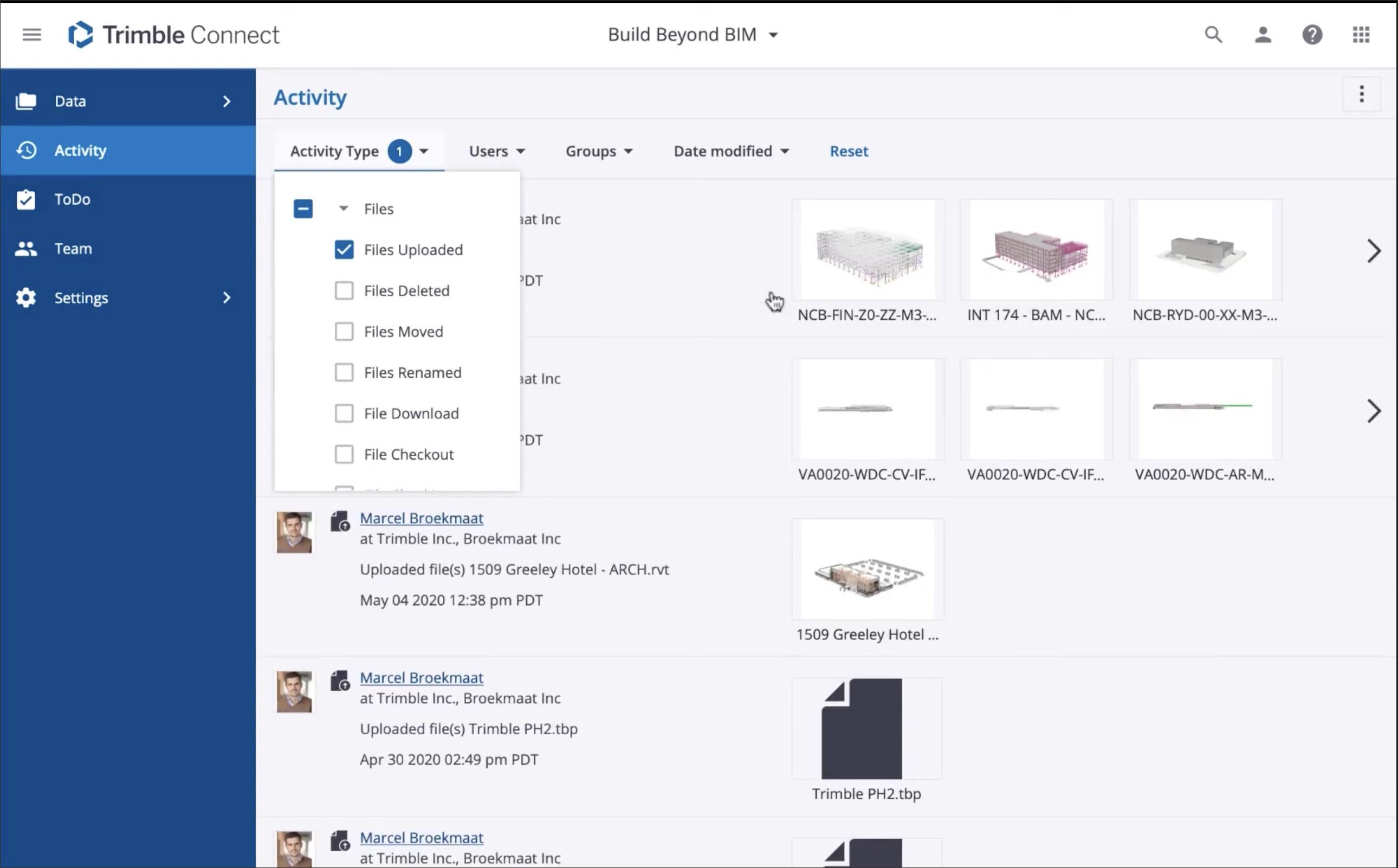Open the help question mark icon

pyautogui.click(x=1312, y=35)
